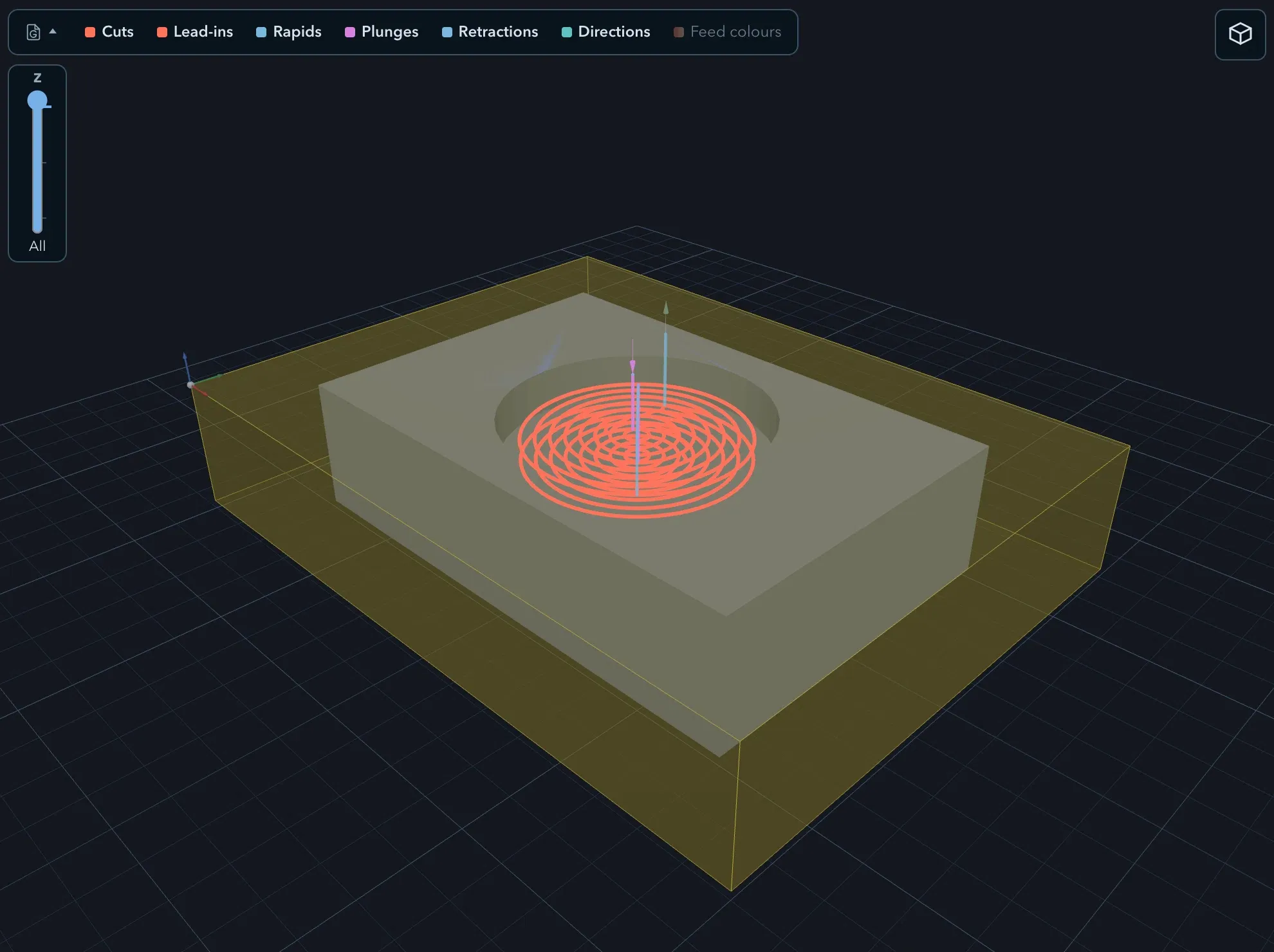Click the Z label above slider
The width and height of the screenshot is (1274, 952).
click(x=37, y=78)
